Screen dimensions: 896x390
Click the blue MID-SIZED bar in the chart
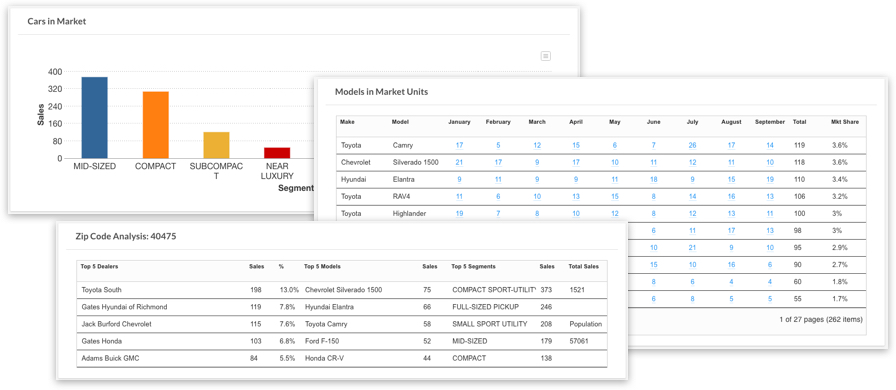(94, 117)
